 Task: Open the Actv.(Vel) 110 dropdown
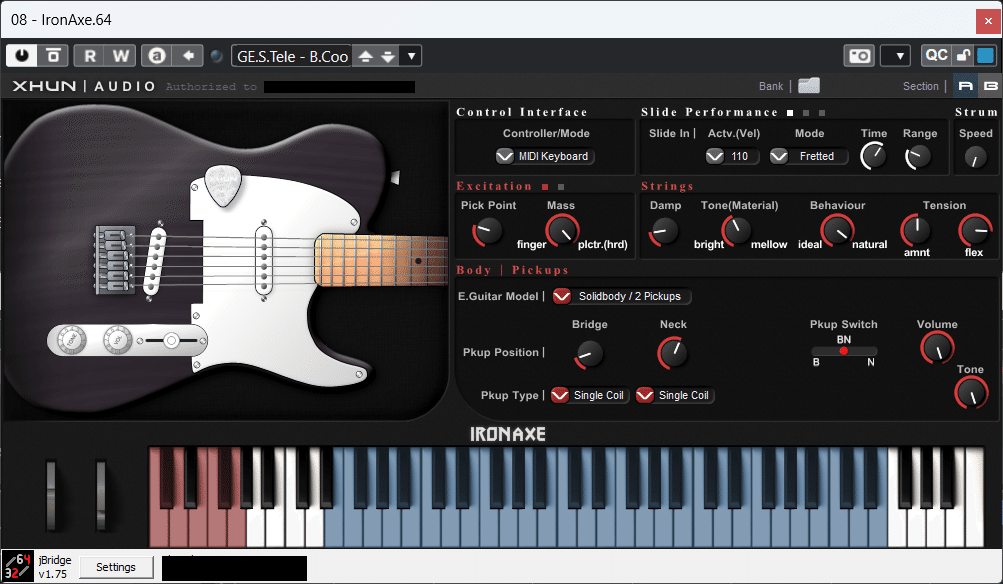tap(732, 156)
